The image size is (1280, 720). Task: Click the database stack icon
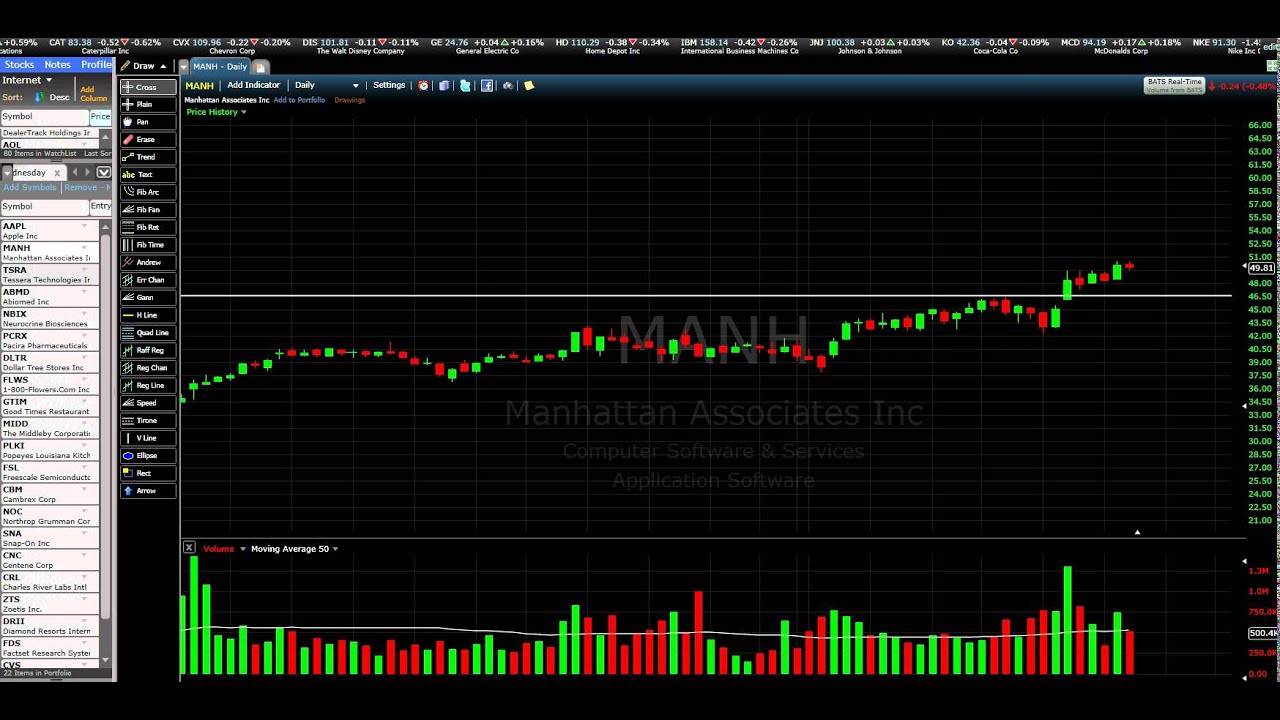[444, 85]
